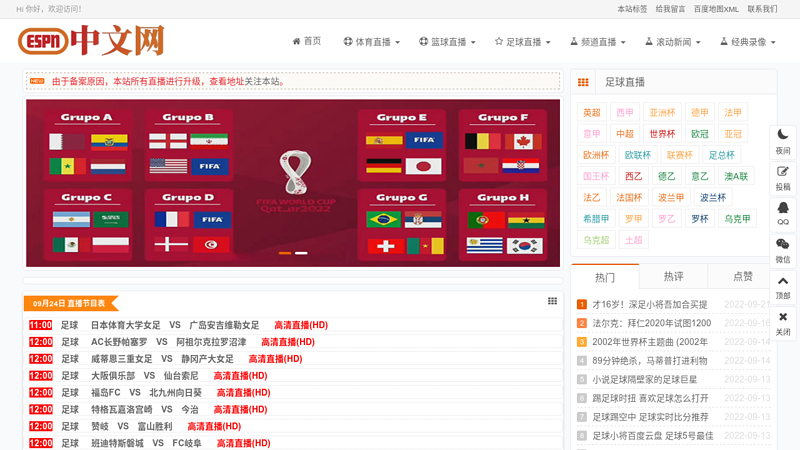
Task: Select the 西甲 league tag
Action: tap(625, 113)
